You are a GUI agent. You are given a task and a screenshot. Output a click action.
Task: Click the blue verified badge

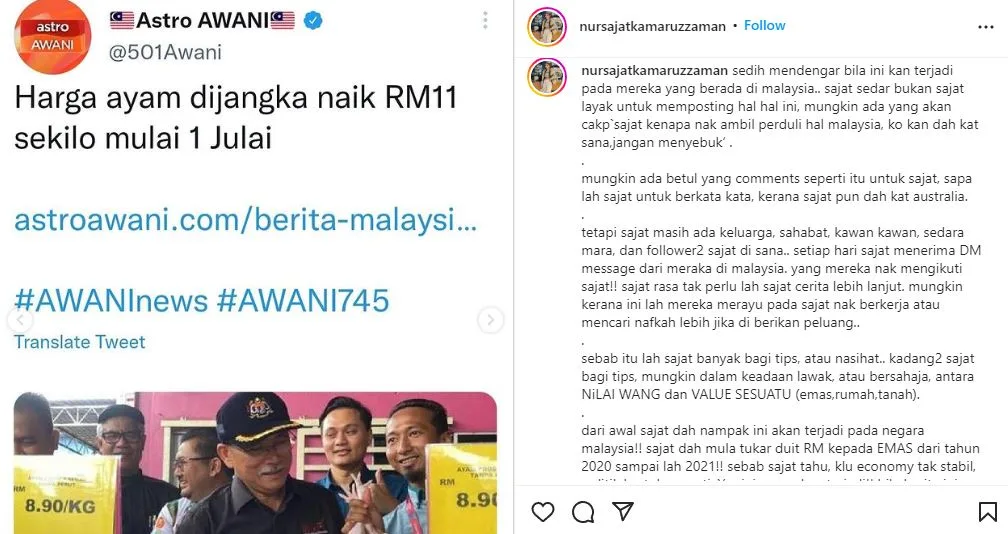click(312, 21)
